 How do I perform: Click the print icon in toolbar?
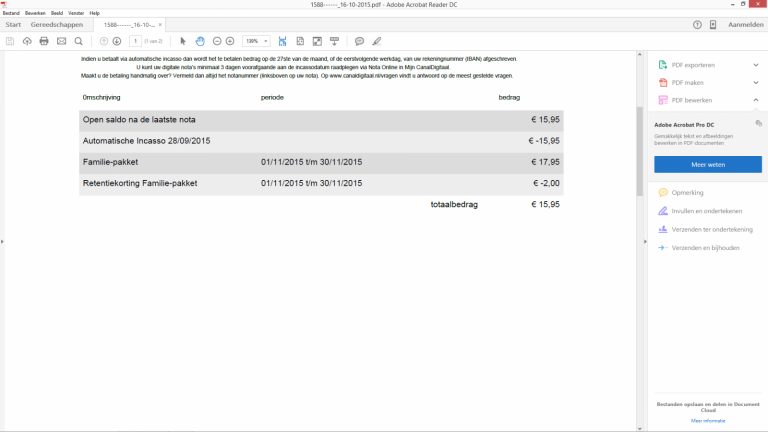pos(44,41)
